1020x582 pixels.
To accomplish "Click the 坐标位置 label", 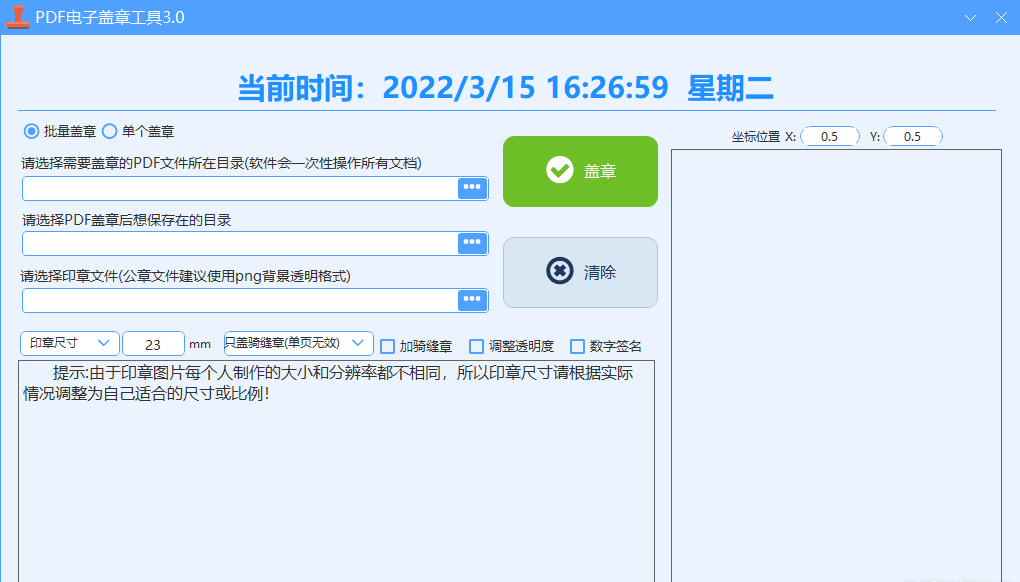I will [x=755, y=137].
